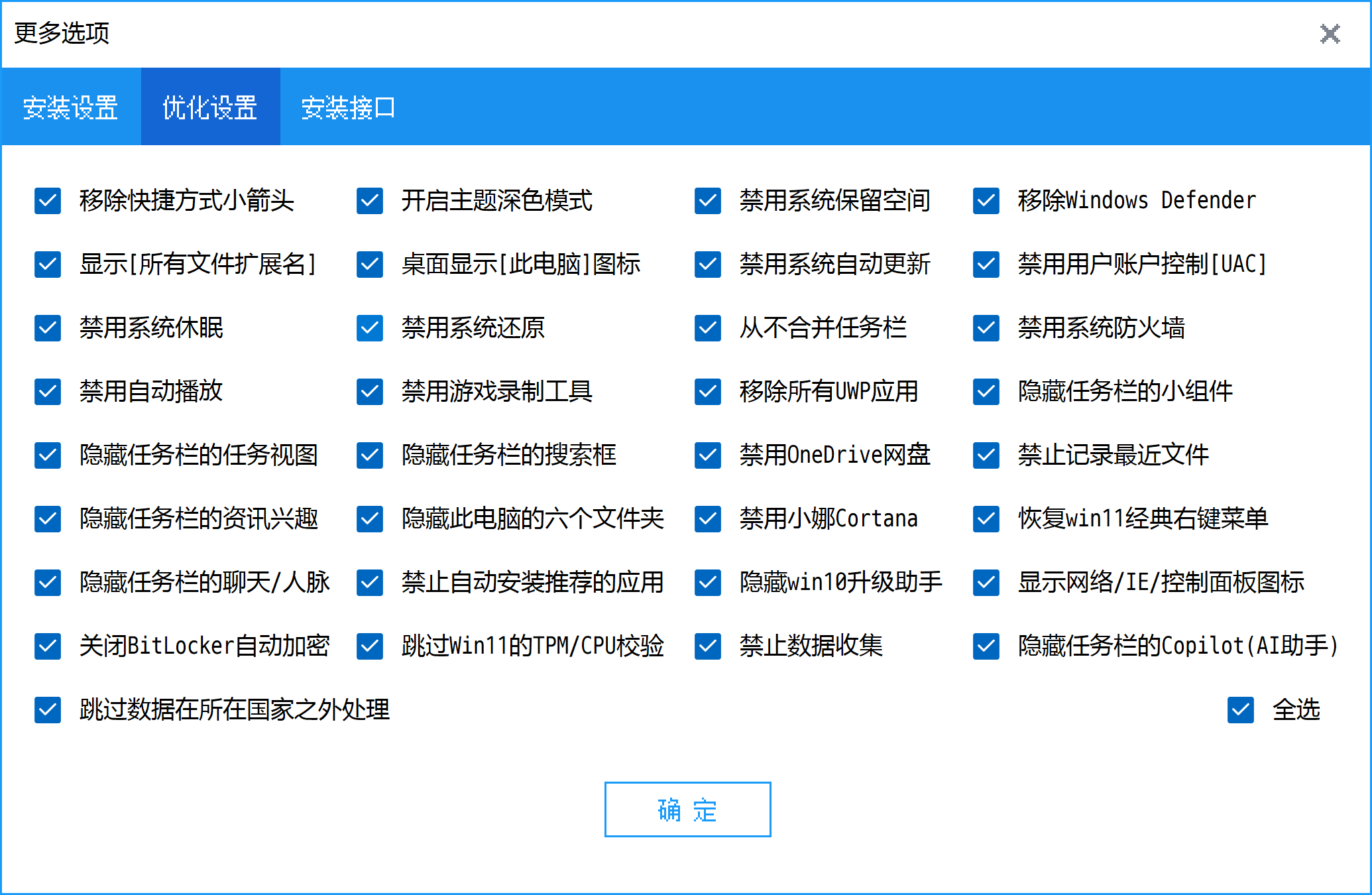Toggle 禁用用户账户控制[UAC] checkbox

coord(986,265)
